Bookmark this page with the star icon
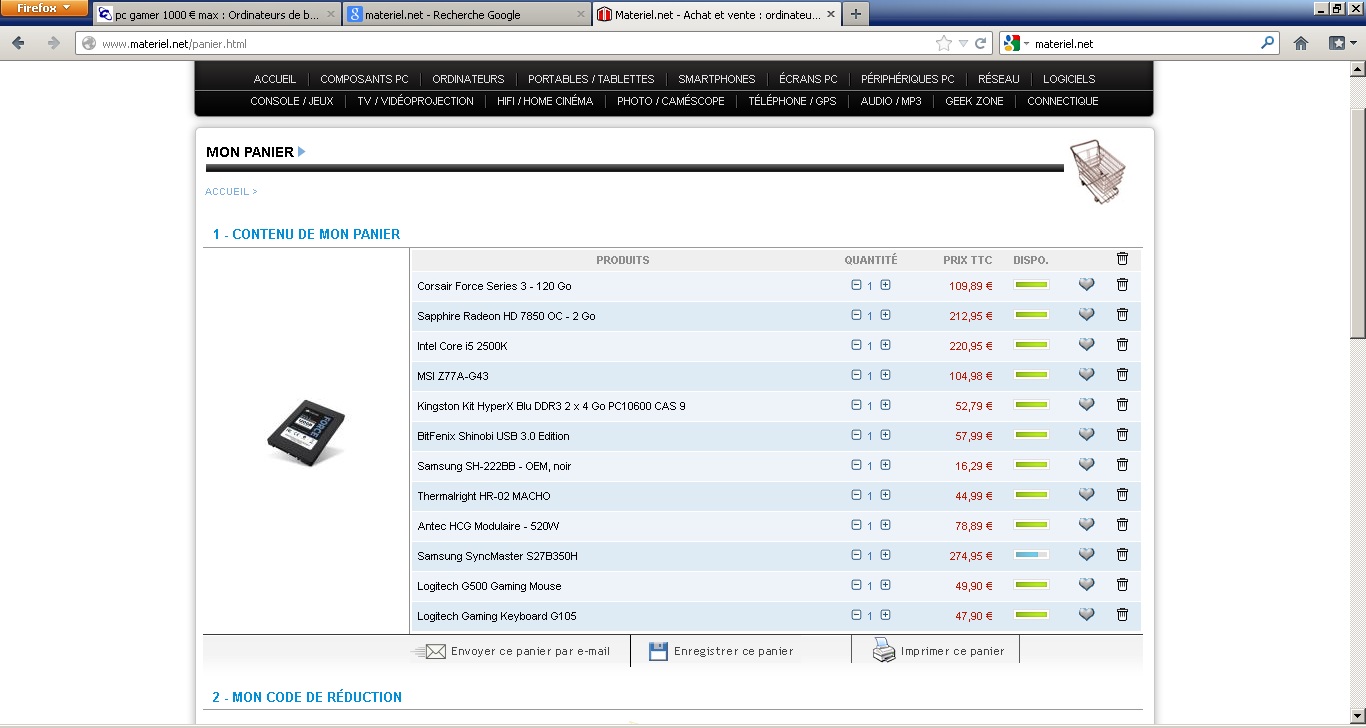This screenshot has width=1366, height=728. [x=943, y=43]
